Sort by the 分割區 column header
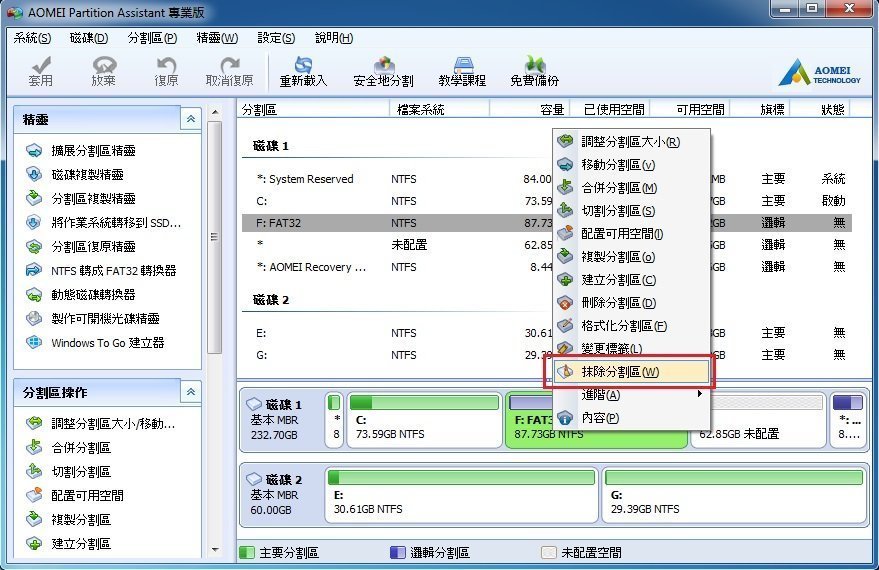The height and width of the screenshot is (570, 879). 313,109
